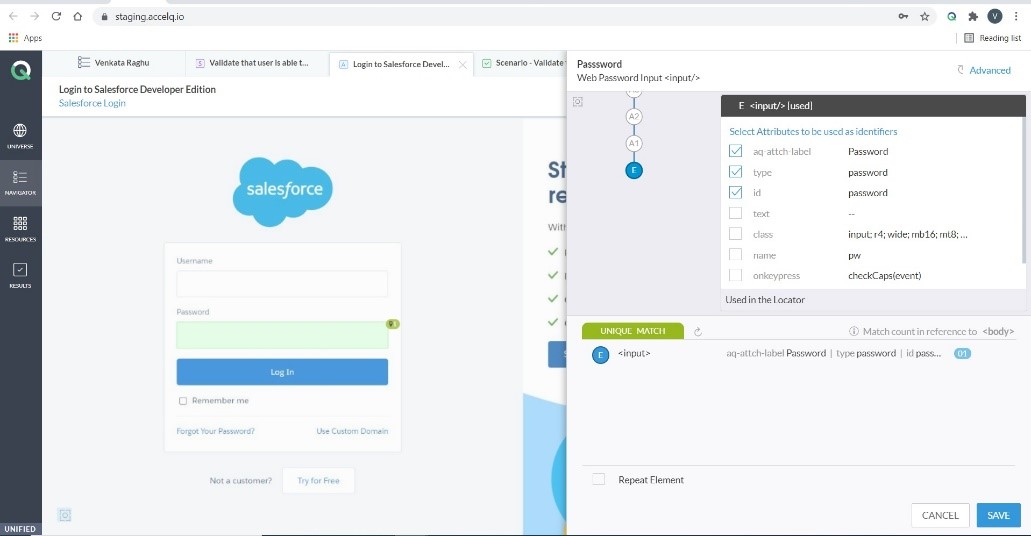Viewport: 1031px width, 536px height.
Task: Switch to Venkata Raghu tab
Action: (113, 63)
